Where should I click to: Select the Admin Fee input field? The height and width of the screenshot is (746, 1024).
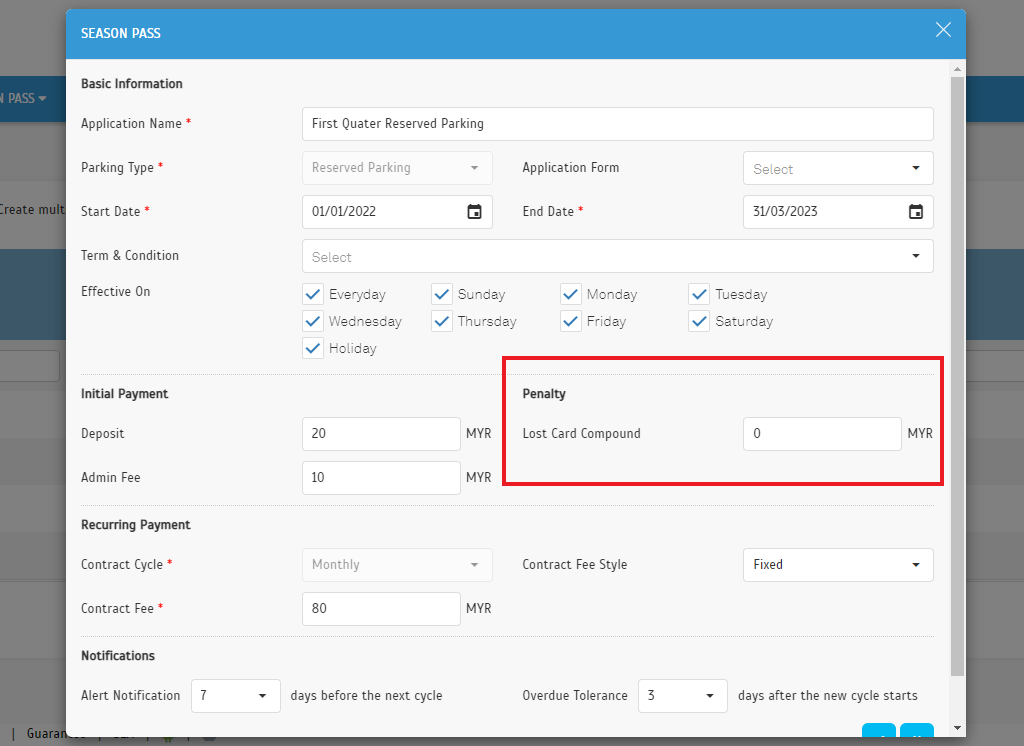tap(381, 478)
